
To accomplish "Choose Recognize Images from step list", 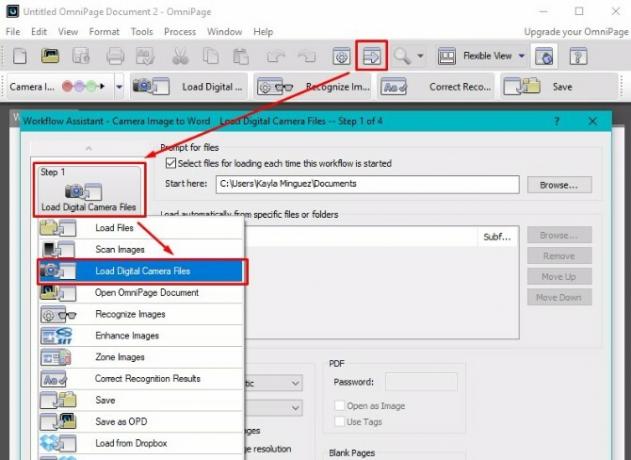I will (x=141, y=314).
